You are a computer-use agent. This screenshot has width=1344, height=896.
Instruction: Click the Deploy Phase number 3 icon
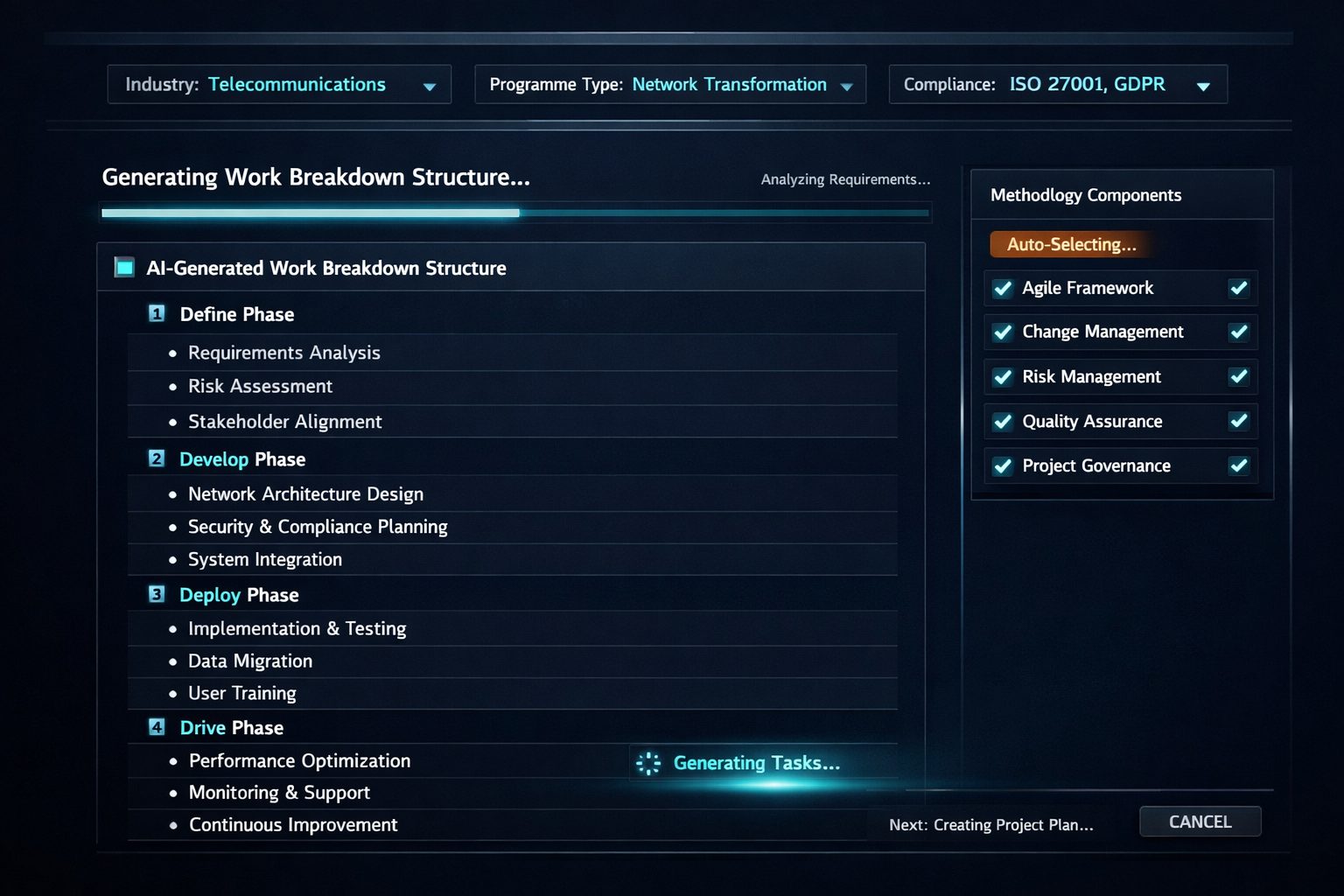click(x=157, y=594)
